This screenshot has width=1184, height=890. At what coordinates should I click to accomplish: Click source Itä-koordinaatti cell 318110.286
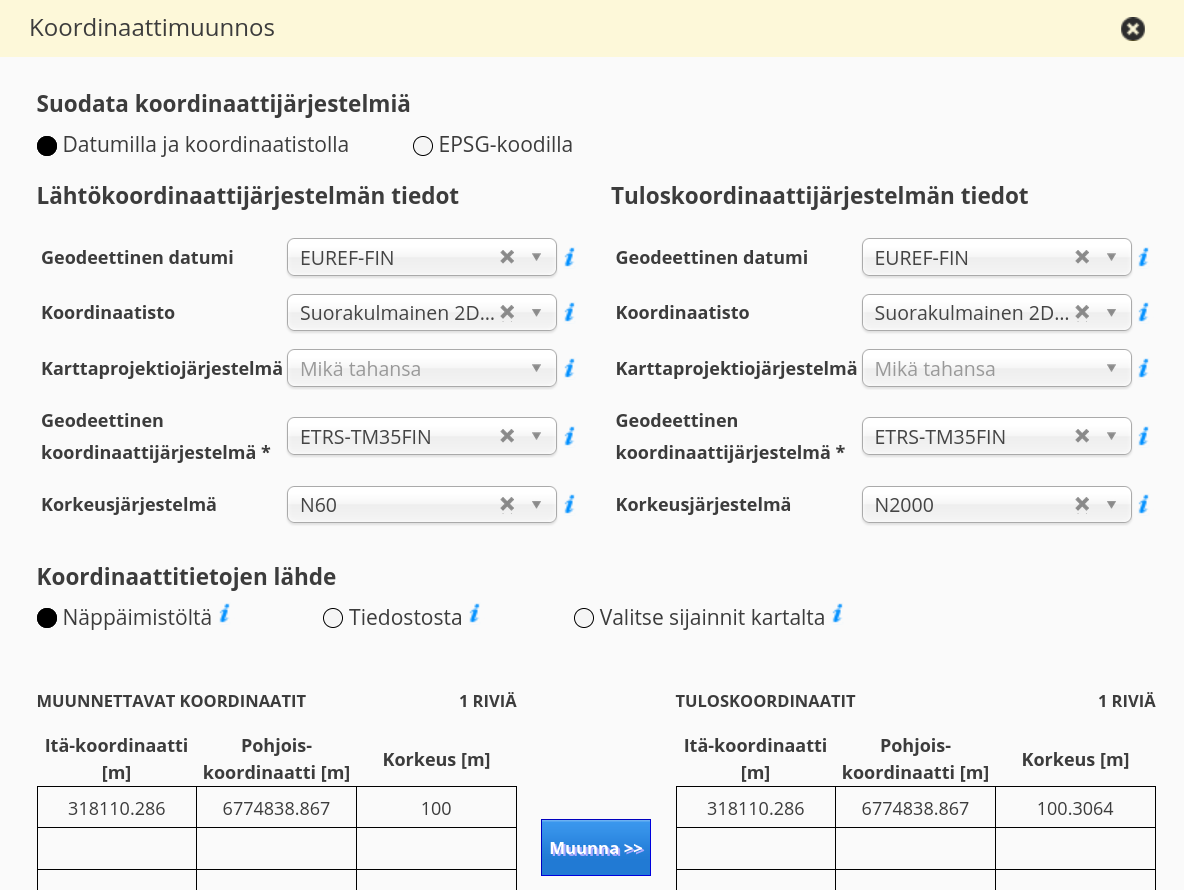(x=117, y=808)
